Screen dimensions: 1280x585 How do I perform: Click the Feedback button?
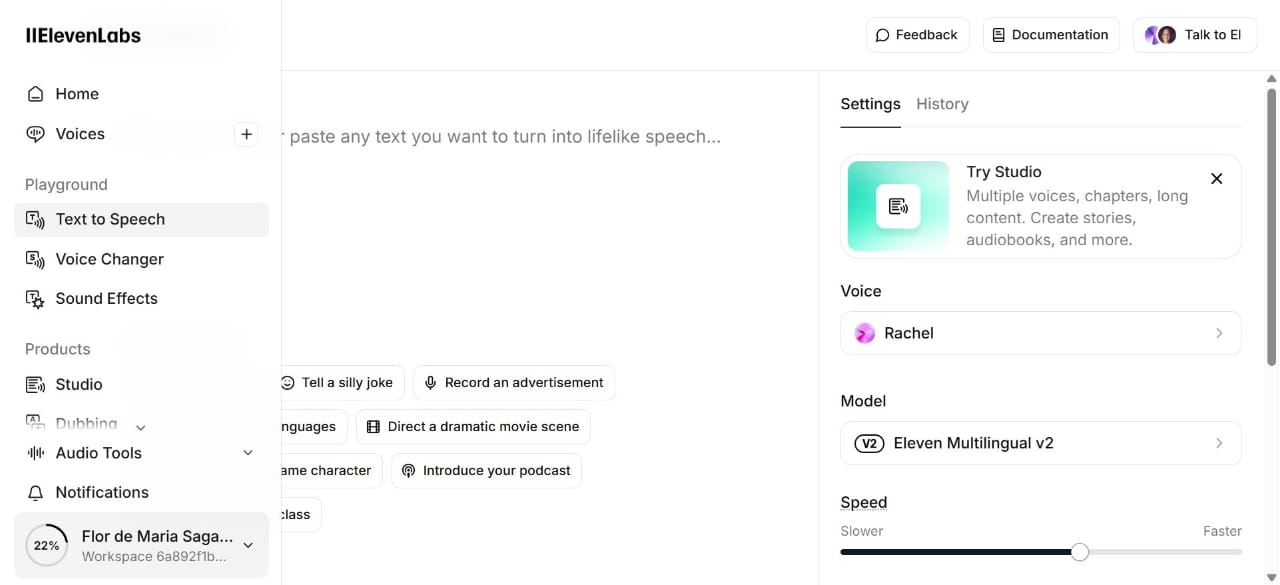pos(917,35)
